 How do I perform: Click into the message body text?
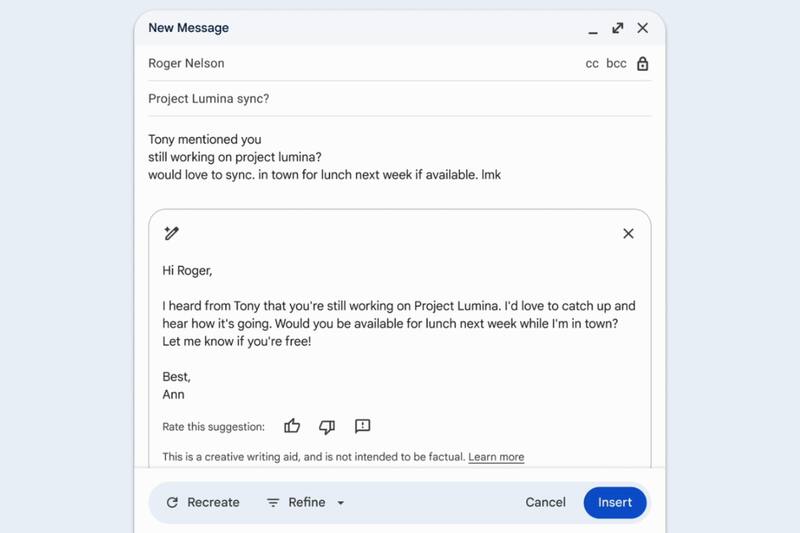point(324,157)
